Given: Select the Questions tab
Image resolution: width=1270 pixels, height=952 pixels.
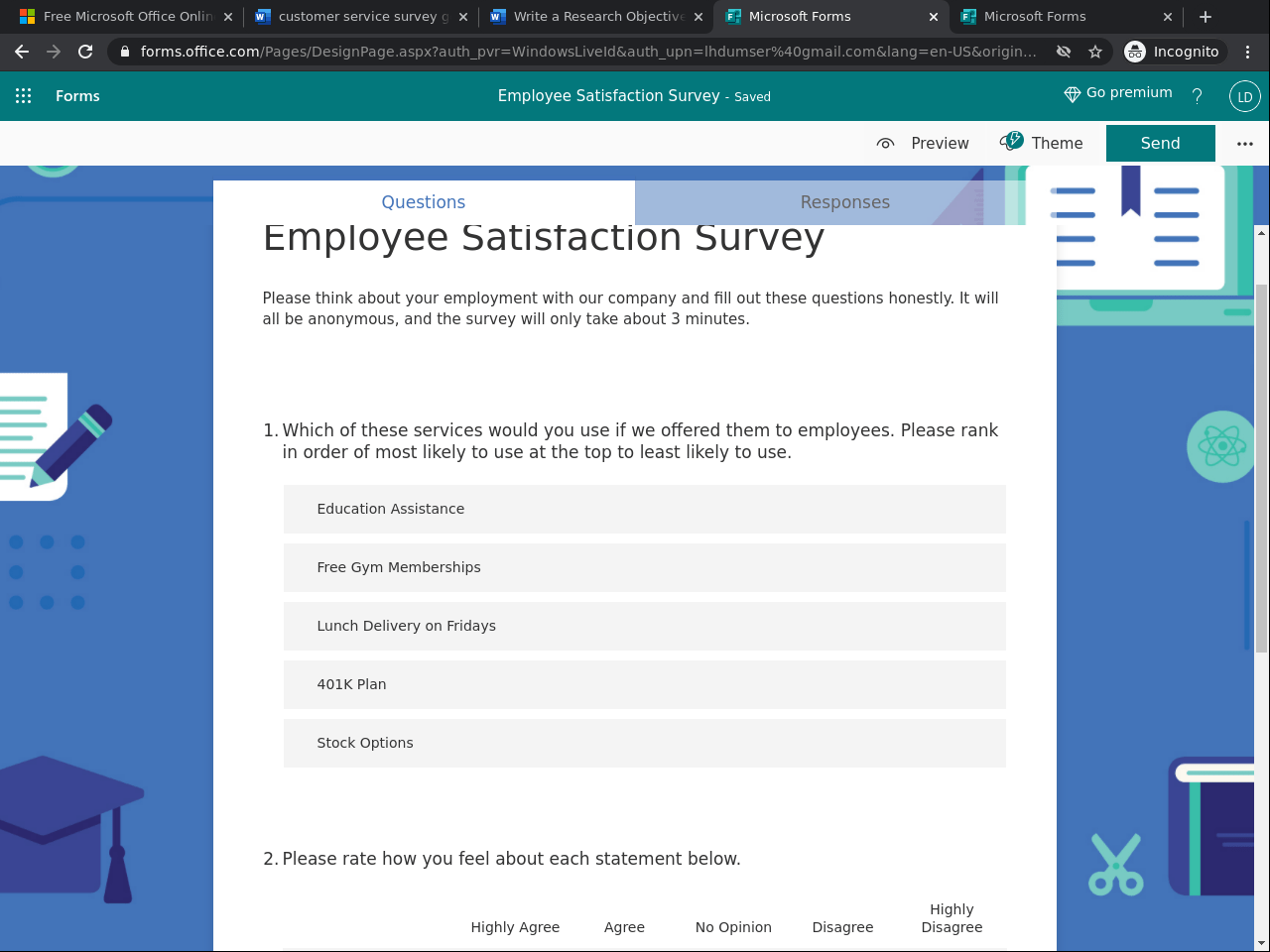Looking at the screenshot, I should [x=423, y=202].
